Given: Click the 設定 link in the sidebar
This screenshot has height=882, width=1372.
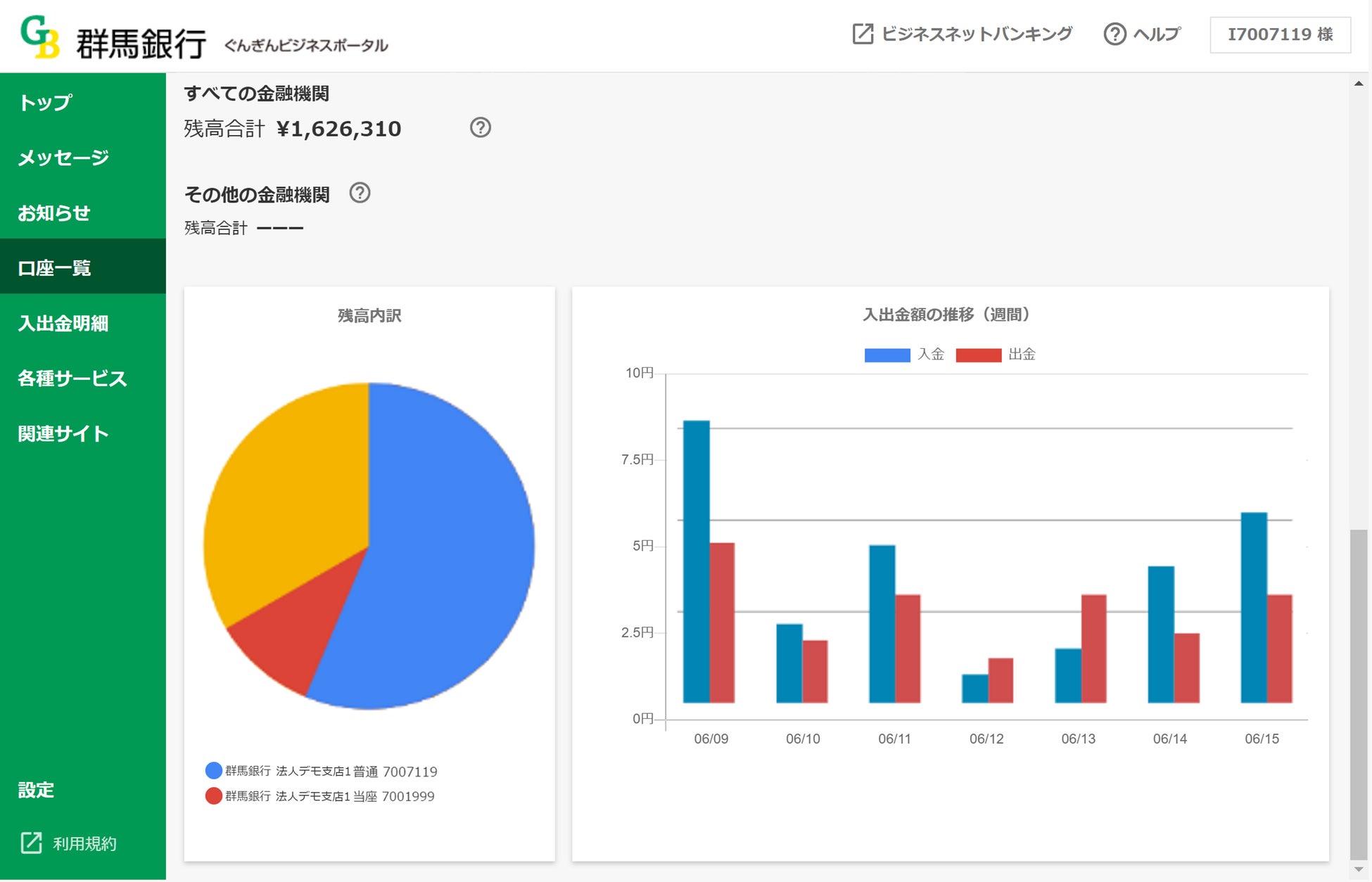Looking at the screenshot, I should click(x=36, y=790).
